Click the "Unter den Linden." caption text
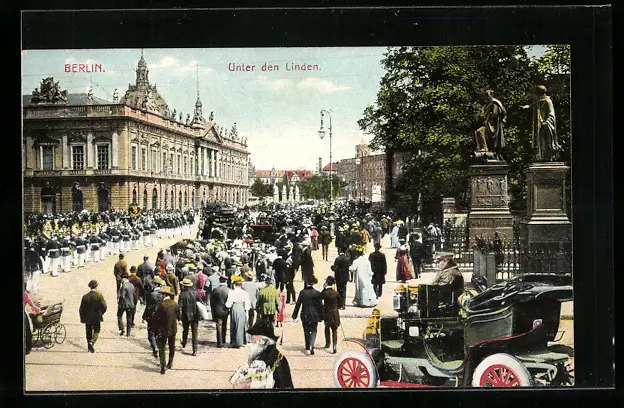The height and width of the screenshot is (408, 624). click(260, 67)
